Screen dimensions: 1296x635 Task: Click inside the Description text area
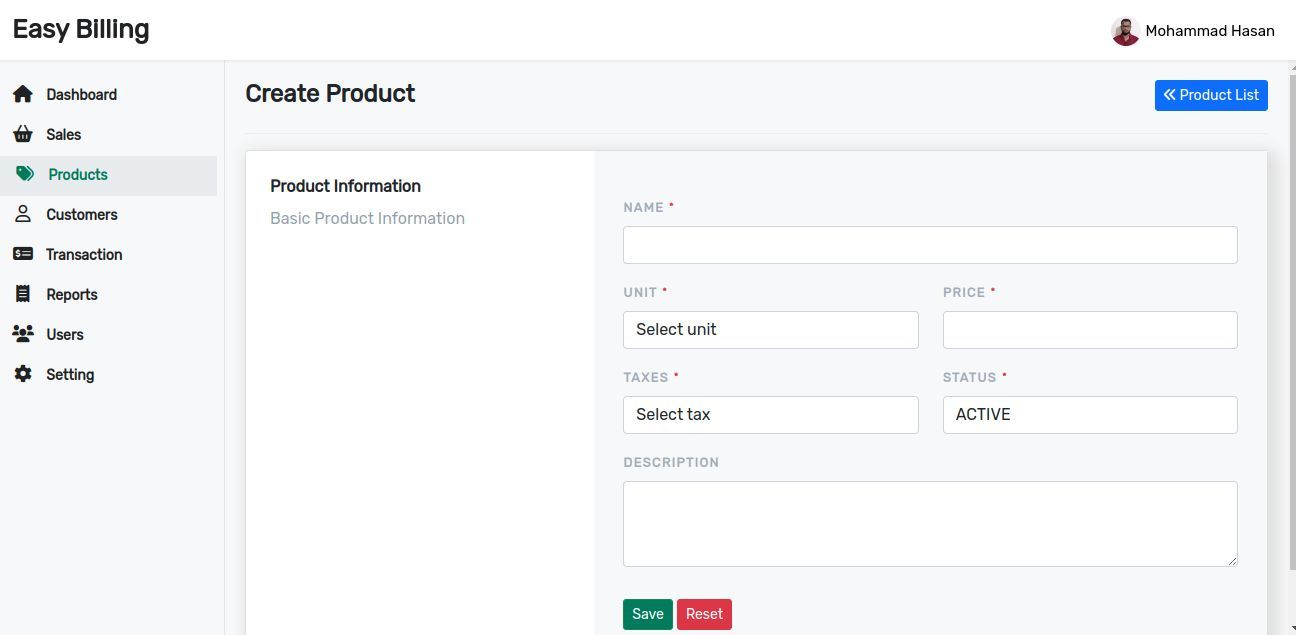[x=930, y=524]
